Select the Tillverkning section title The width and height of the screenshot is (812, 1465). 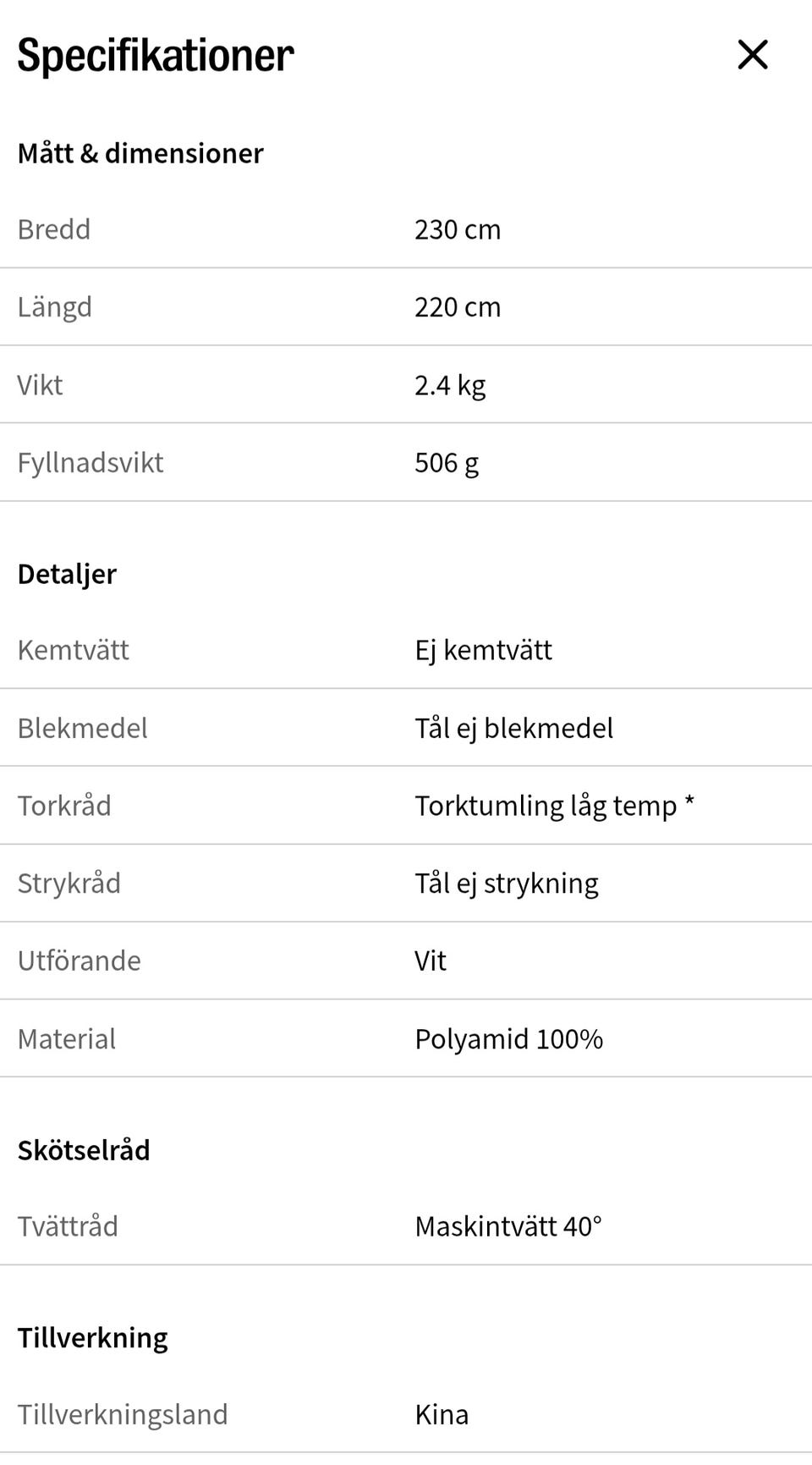point(93,1338)
